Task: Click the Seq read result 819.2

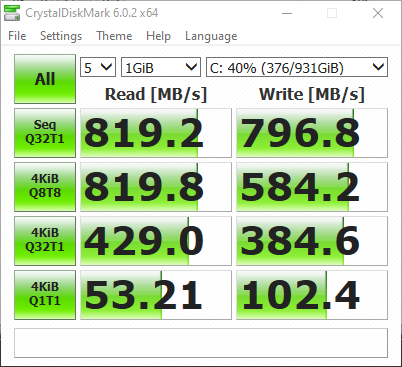Action: [x=156, y=133]
